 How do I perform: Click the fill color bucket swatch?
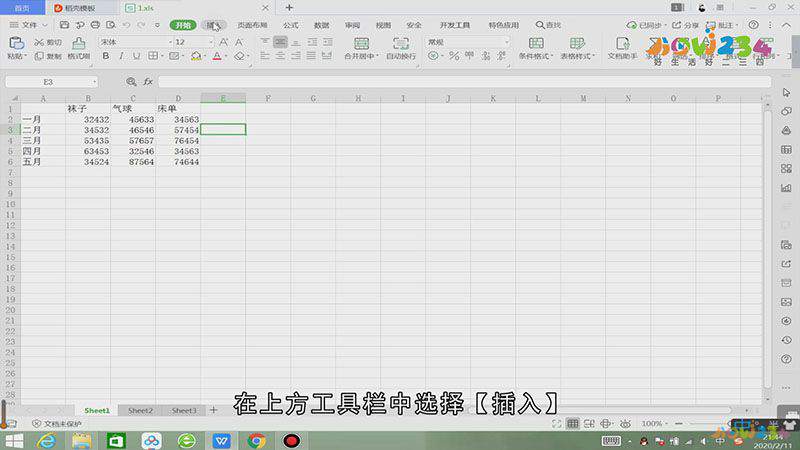tap(196, 56)
